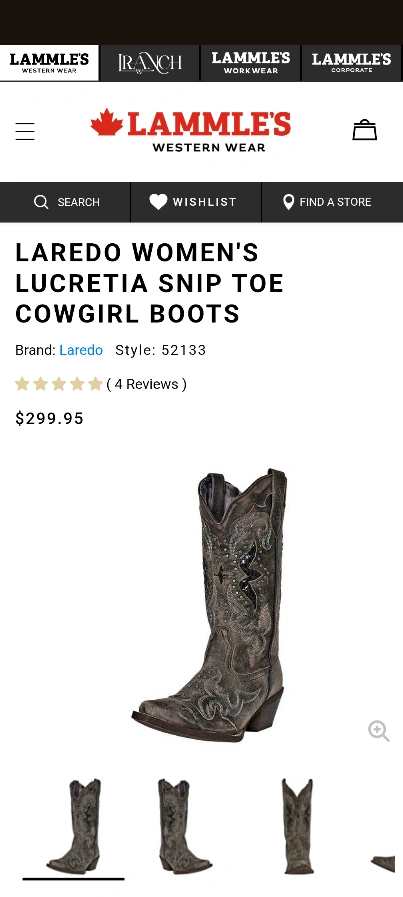Click the main boot product image
The height and width of the screenshot is (897, 403).
[x=209, y=605]
